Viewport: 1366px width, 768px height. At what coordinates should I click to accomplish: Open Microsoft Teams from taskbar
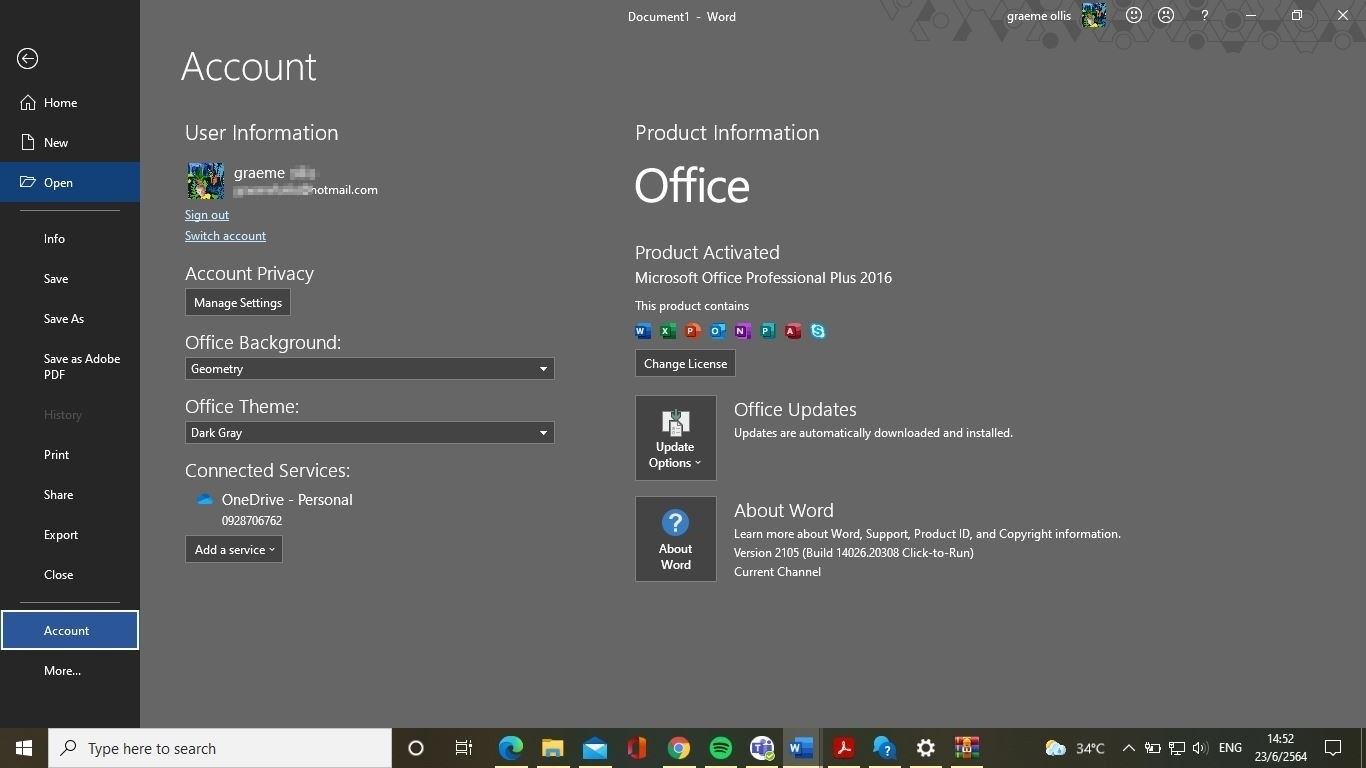(762, 748)
